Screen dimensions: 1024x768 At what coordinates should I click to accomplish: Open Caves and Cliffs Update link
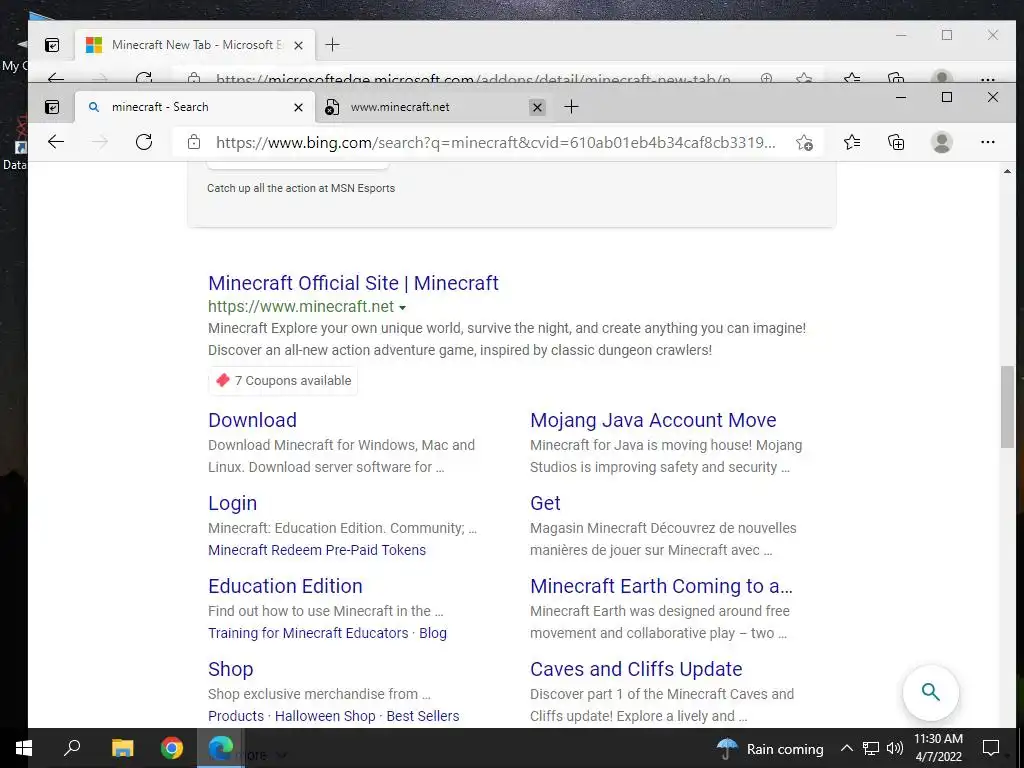pyautogui.click(x=636, y=669)
